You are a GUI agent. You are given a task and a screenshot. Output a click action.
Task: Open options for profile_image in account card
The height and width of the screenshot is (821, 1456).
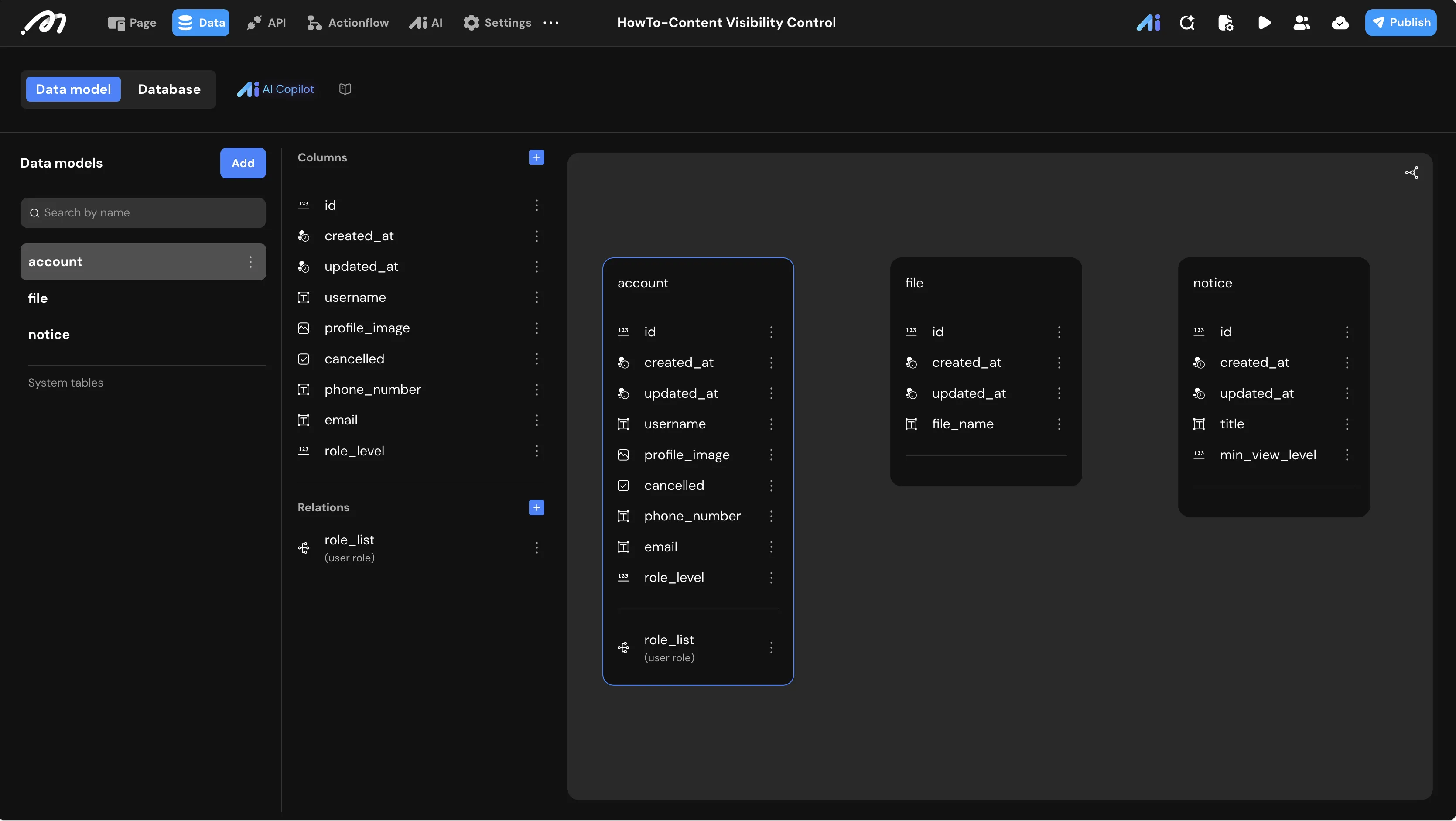pyautogui.click(x=771, y=455)
